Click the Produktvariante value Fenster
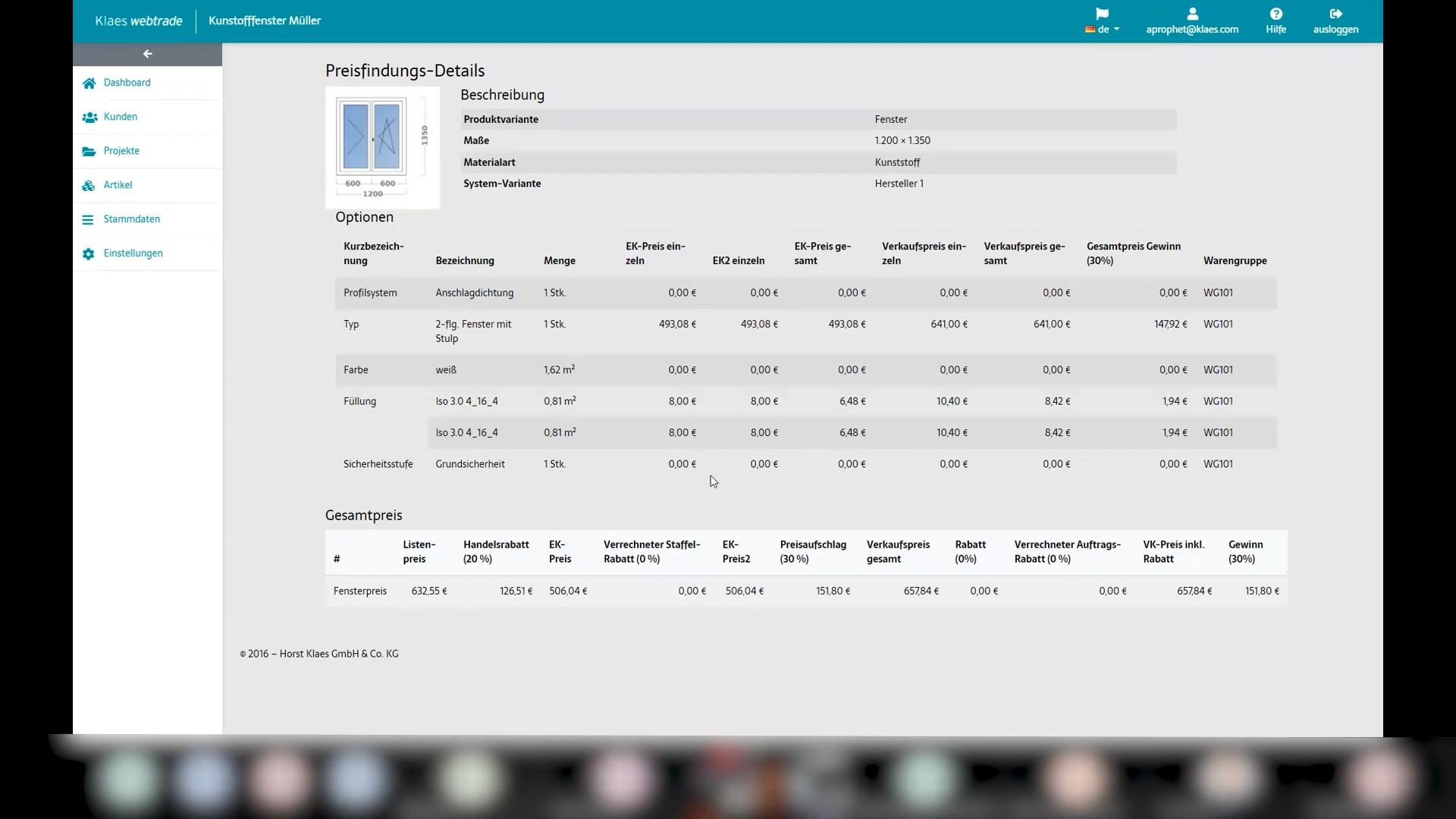 (890, 119)
